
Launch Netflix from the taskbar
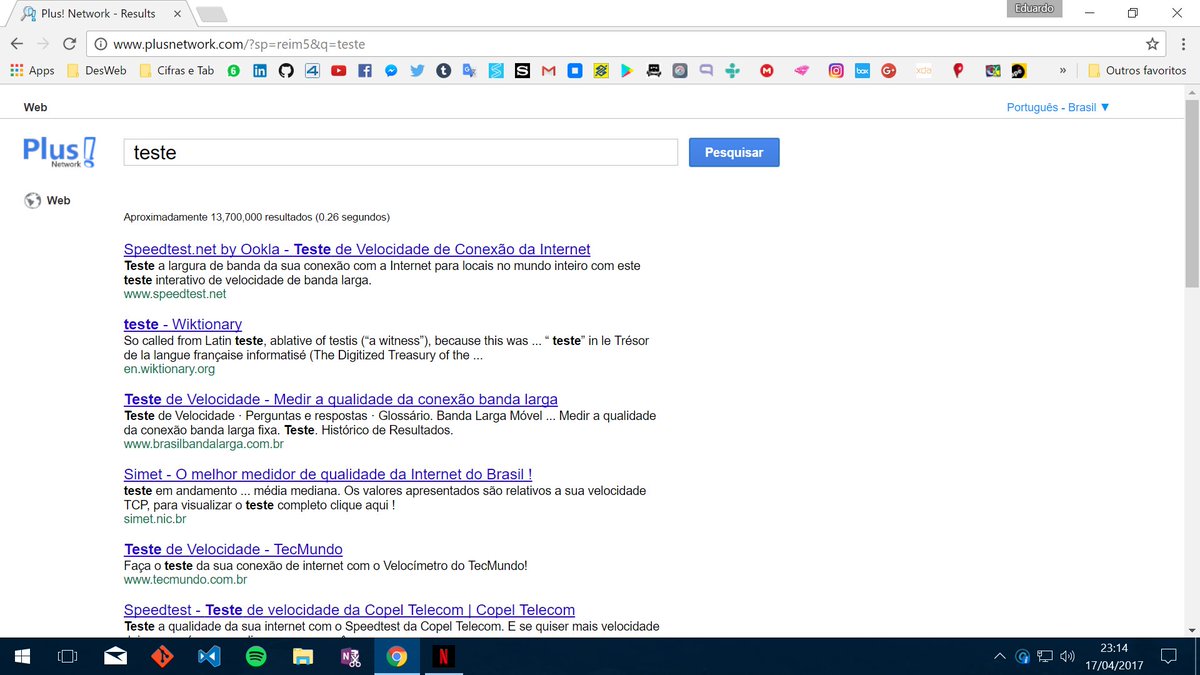coord(443,657)
